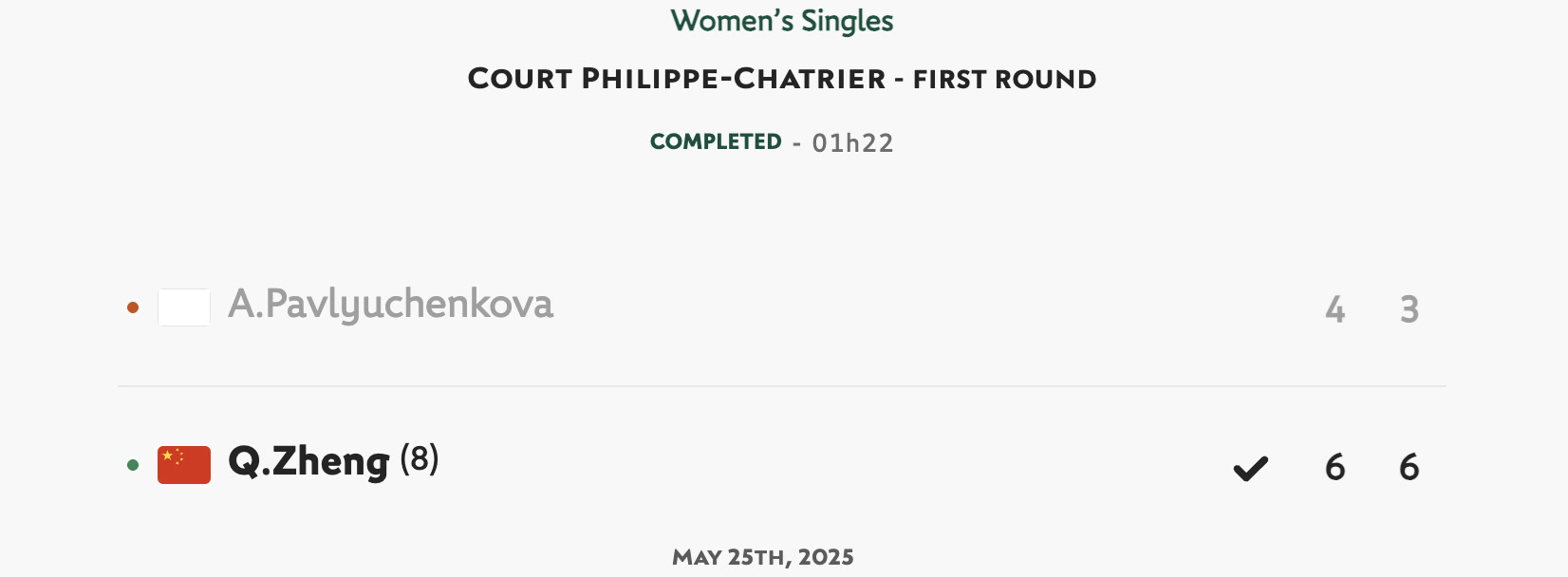
Task: Select Zheng's second set score 6
Action: pyautogui.click(x=1409, y=467)
